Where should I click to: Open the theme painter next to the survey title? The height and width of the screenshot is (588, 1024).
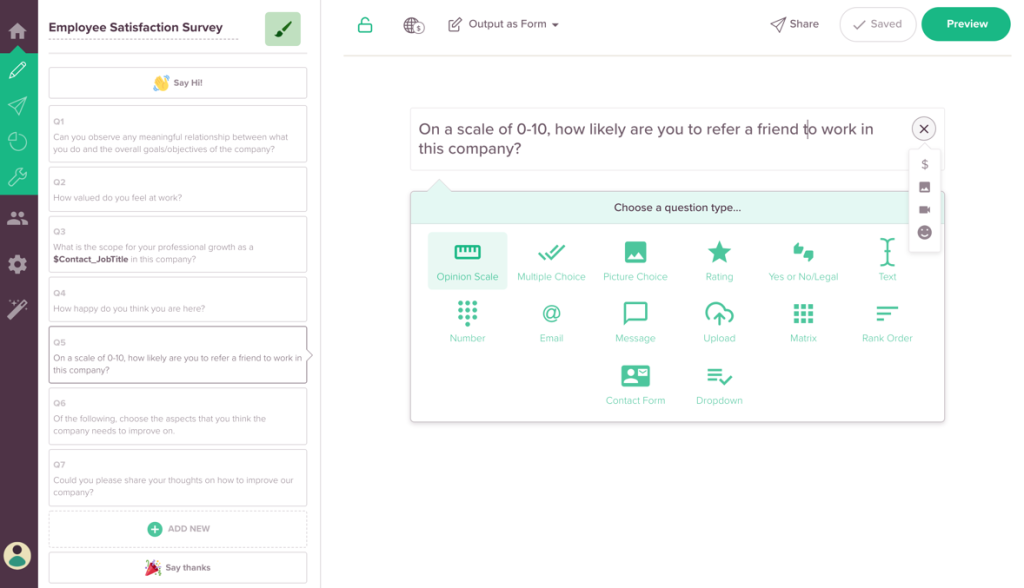[x=282, y=28]
